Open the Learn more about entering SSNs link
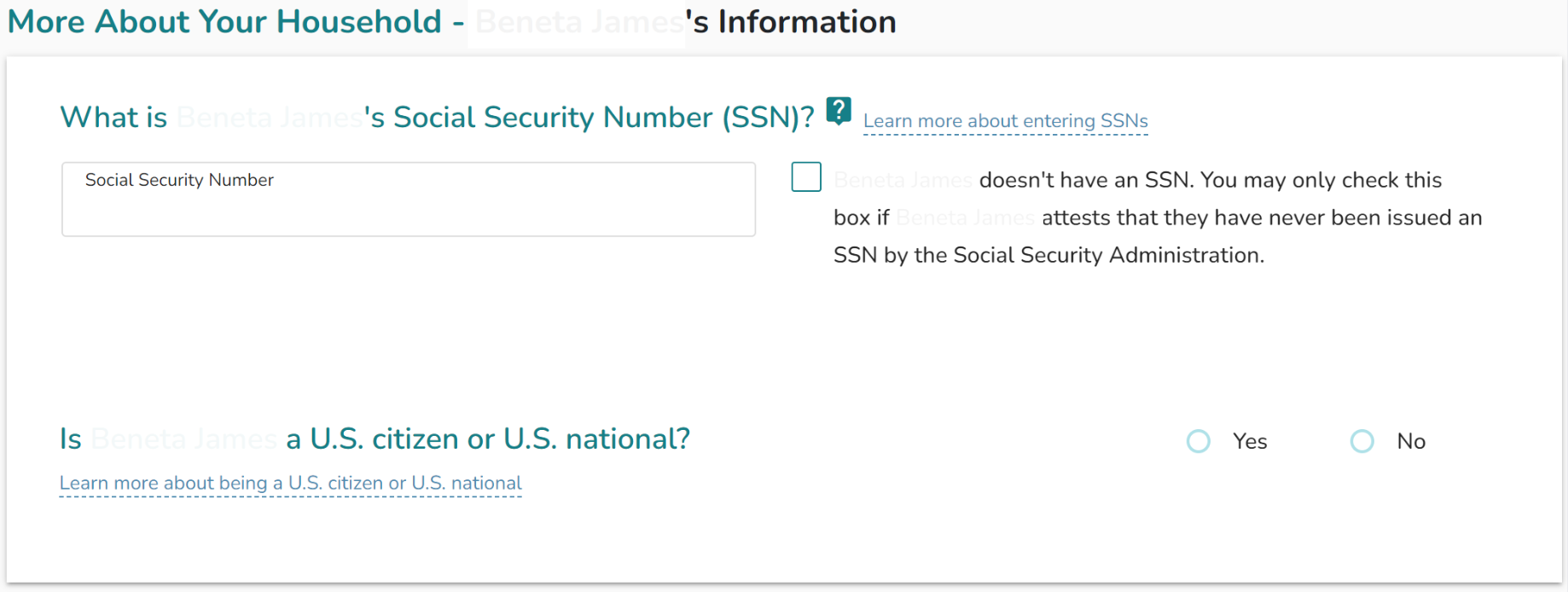This screenshot has height=592, width=1568. point(1005,121)
